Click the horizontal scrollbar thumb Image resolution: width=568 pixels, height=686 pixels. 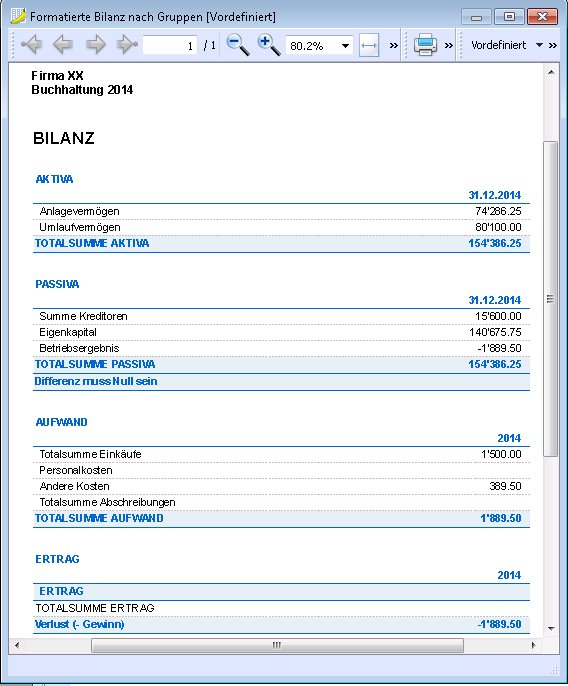(x=277, y=645)
